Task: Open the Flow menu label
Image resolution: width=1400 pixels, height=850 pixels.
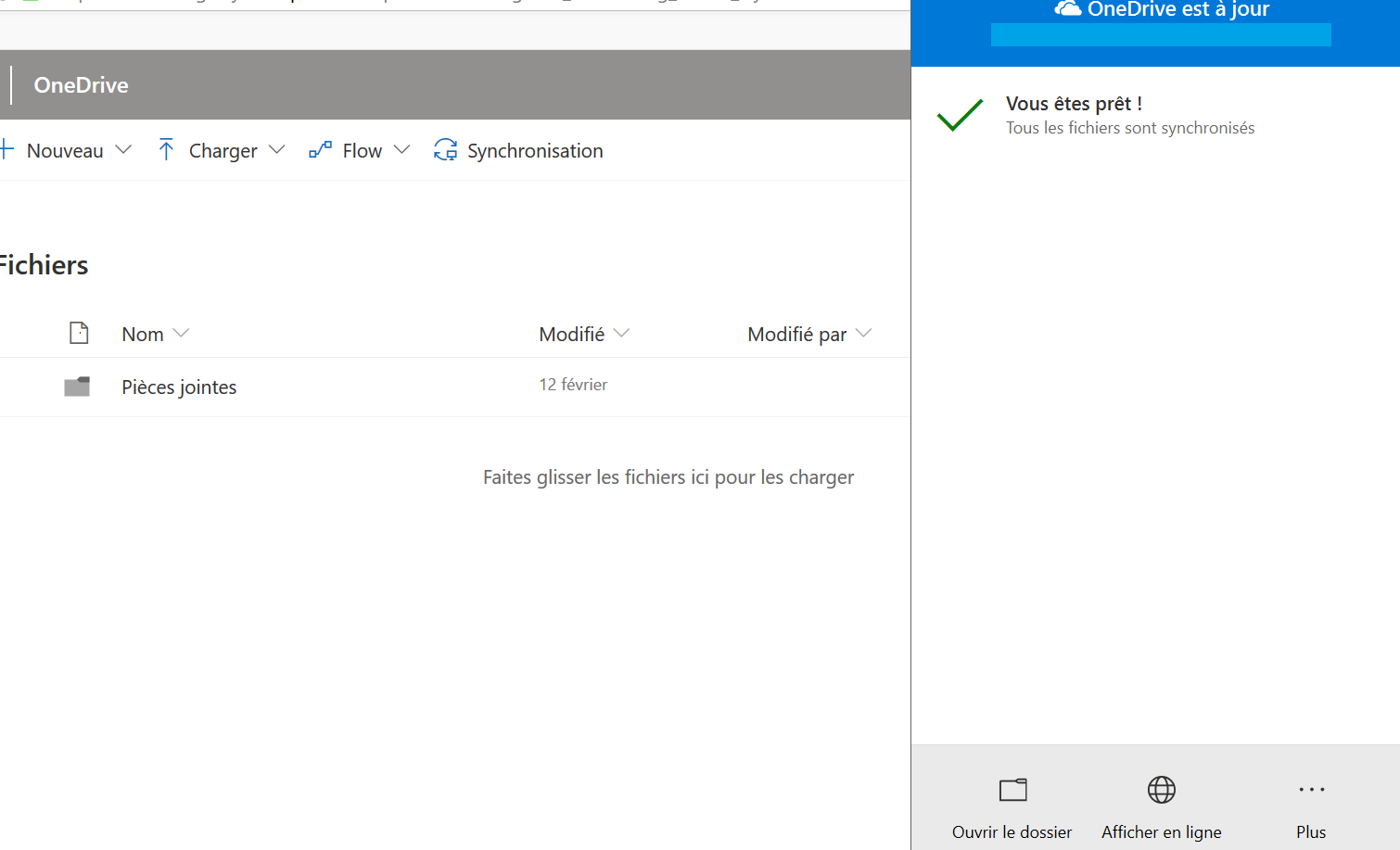Action: tap(363, 151)
